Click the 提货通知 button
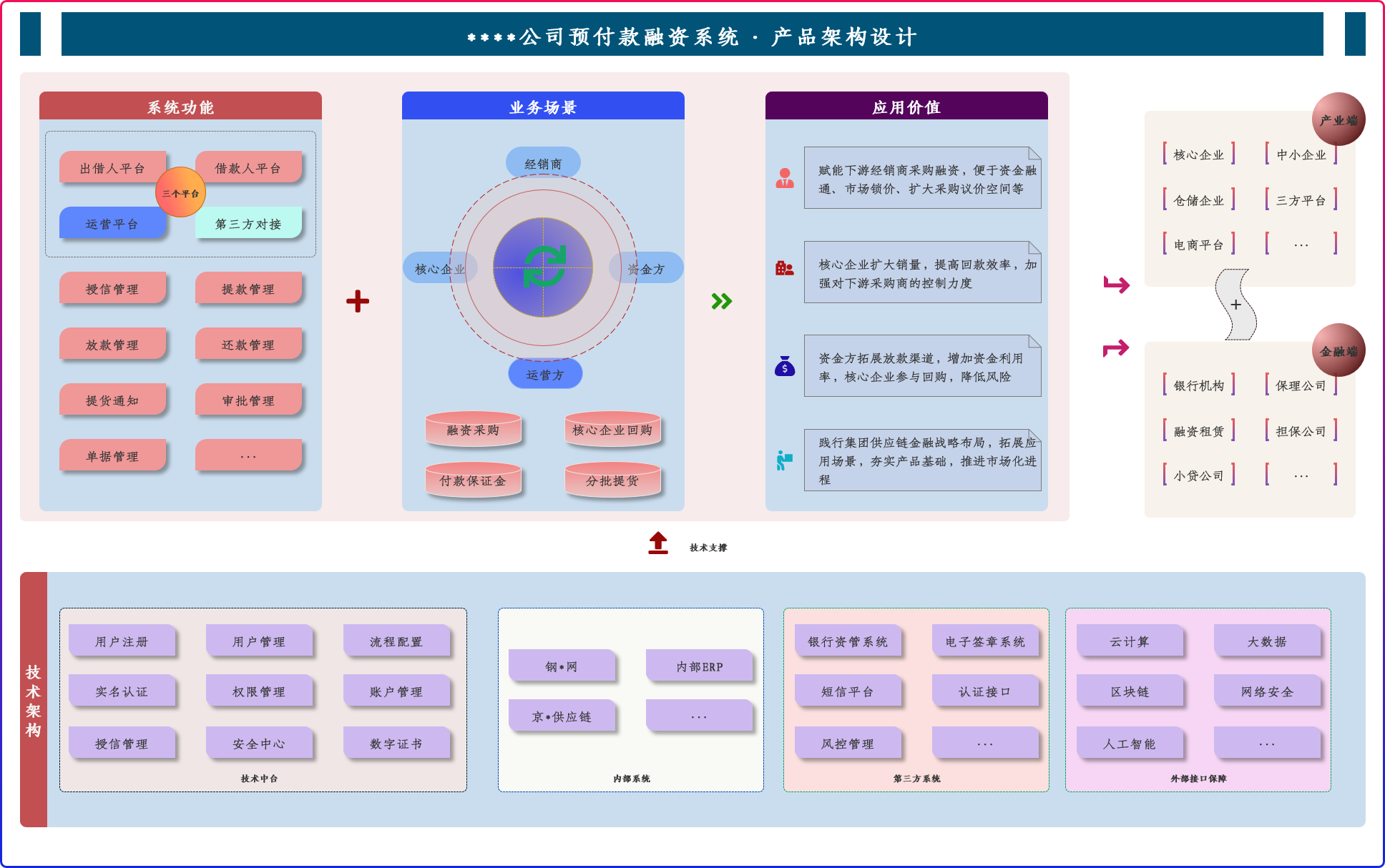Viewport: 1385px width, 868px height. (x=112, y=400)
